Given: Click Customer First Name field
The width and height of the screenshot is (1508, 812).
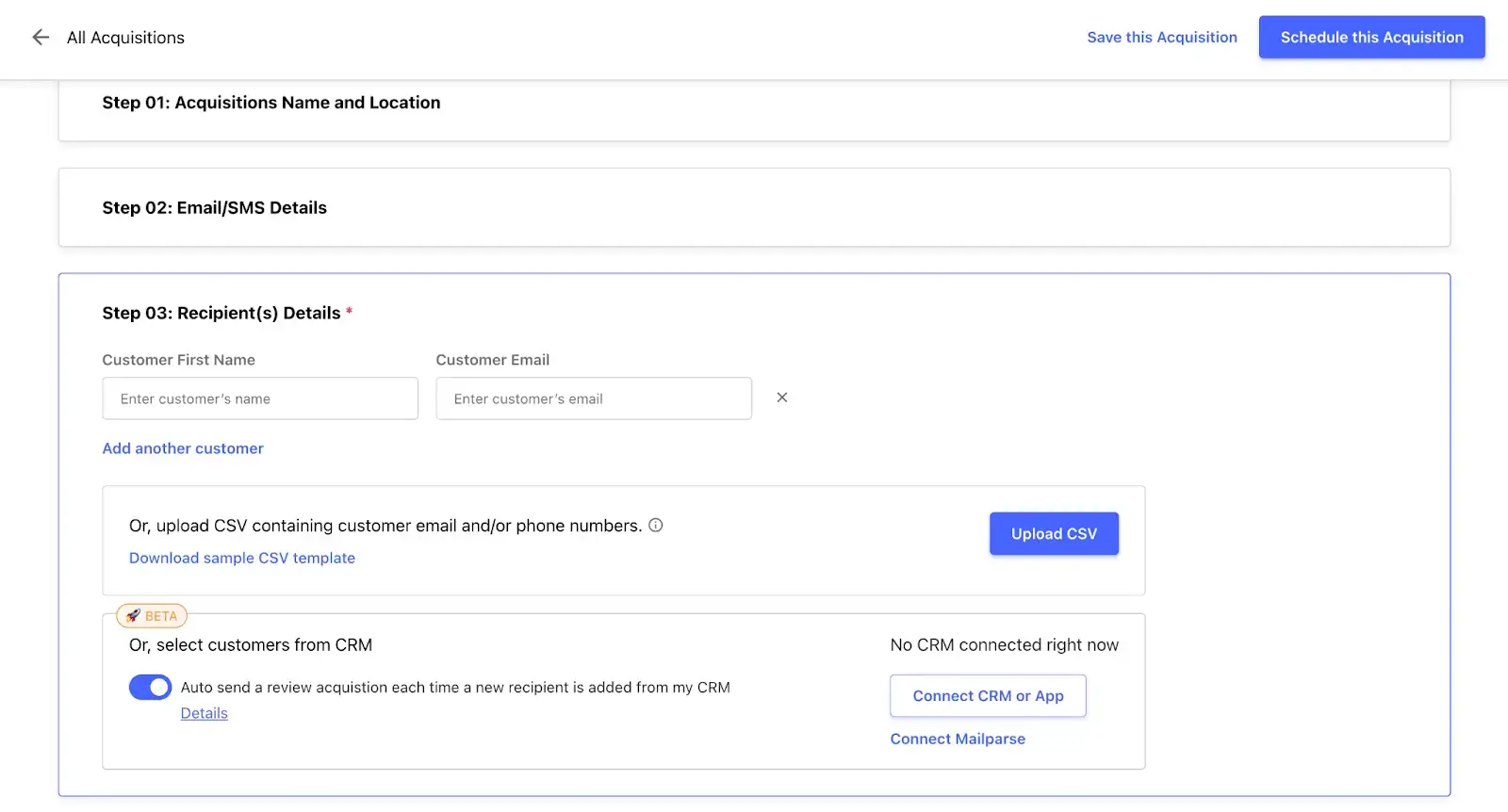Looking at the screenshot, I should [259, 398].
